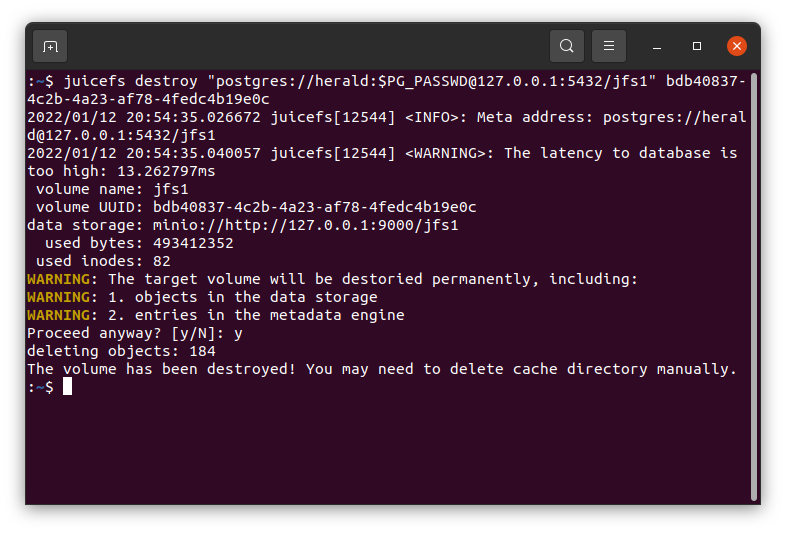Viewport: 786px width, 533px height.
Task: Open the hamburger menu
Action: [x=609, y=46]
